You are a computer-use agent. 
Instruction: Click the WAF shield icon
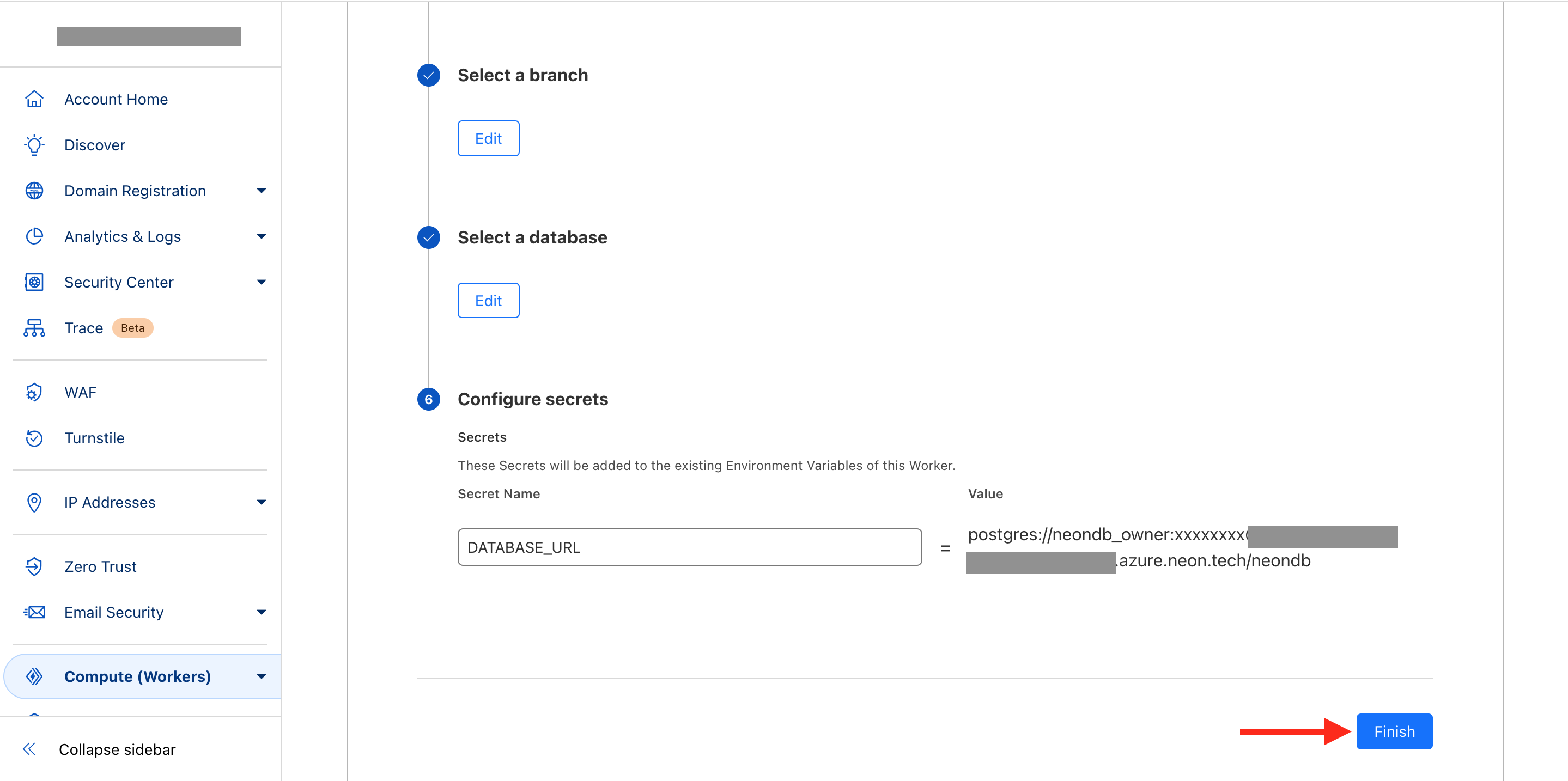[34, 392]
